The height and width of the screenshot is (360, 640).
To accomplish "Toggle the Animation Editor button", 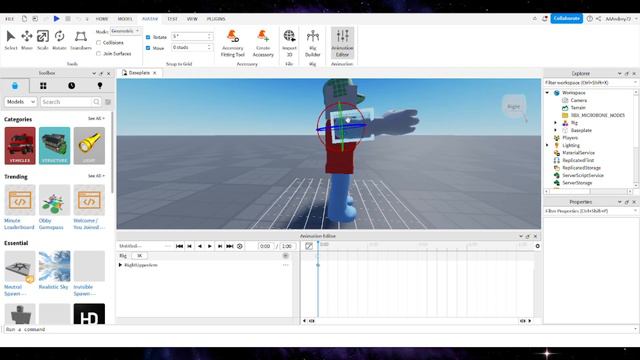I will pos(342,43).
